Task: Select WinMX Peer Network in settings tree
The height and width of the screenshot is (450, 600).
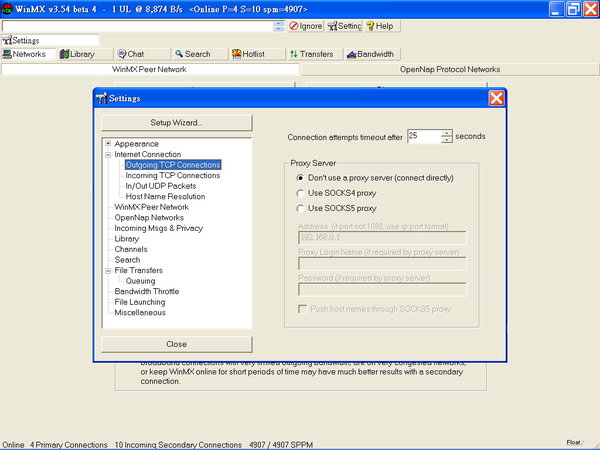Action: (x=152, y=207)
